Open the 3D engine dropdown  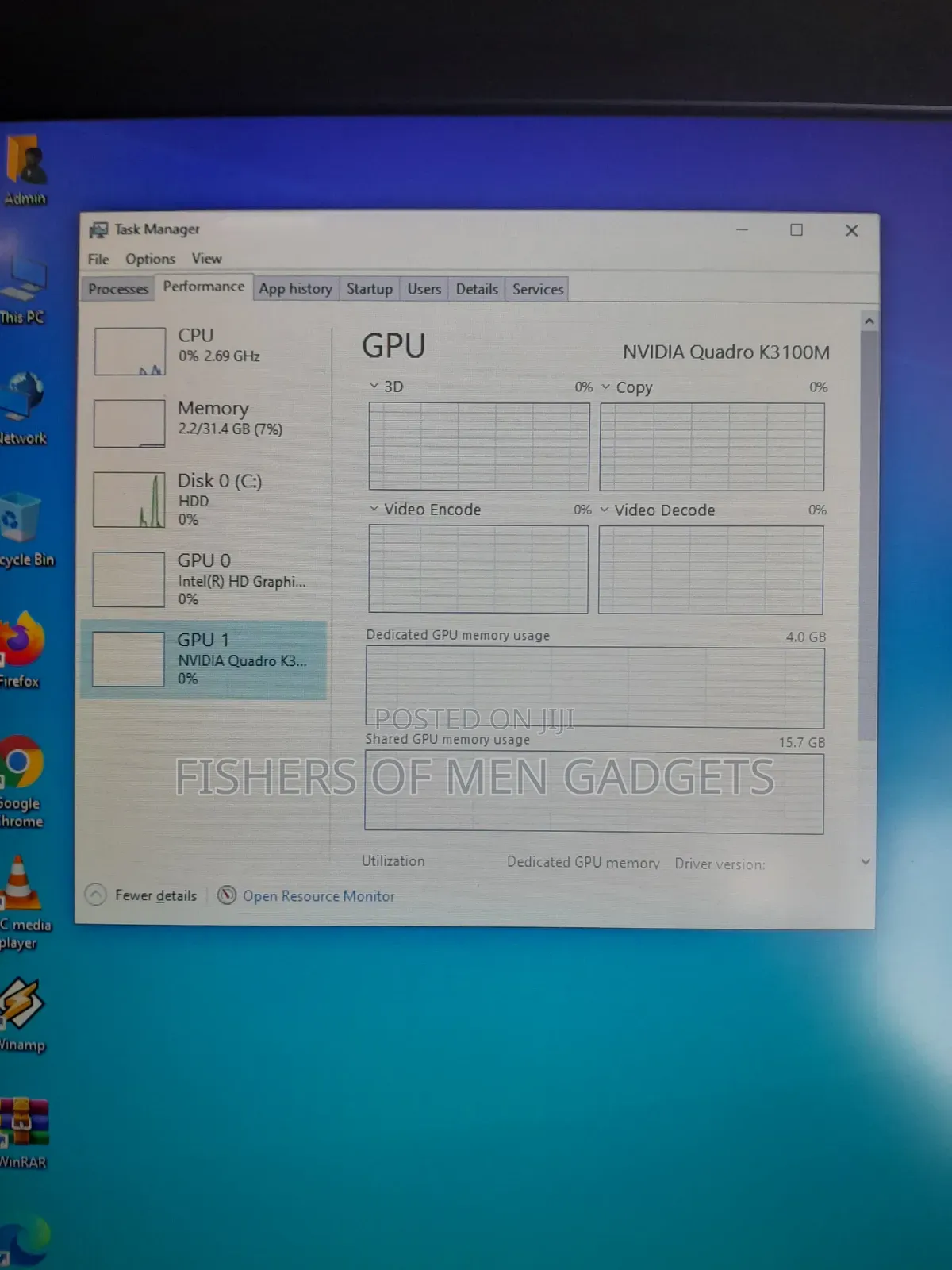coord(374,386)
